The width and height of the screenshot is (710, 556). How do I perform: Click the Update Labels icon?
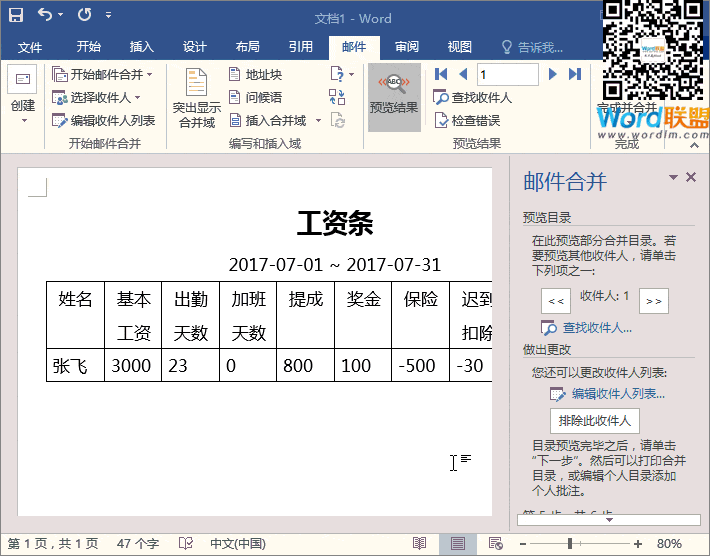(338, 120)
